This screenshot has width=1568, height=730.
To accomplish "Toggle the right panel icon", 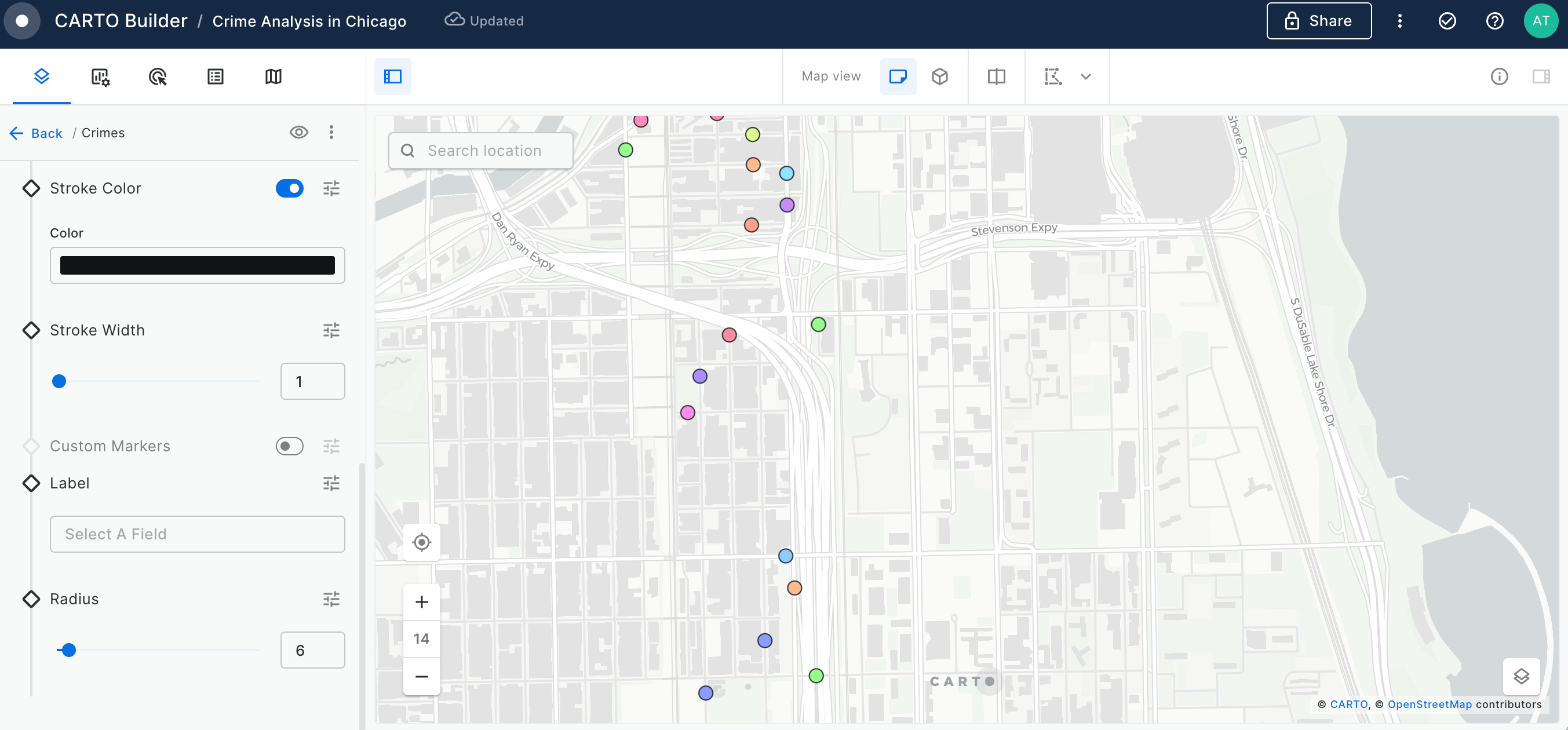I will [1541, 76].
